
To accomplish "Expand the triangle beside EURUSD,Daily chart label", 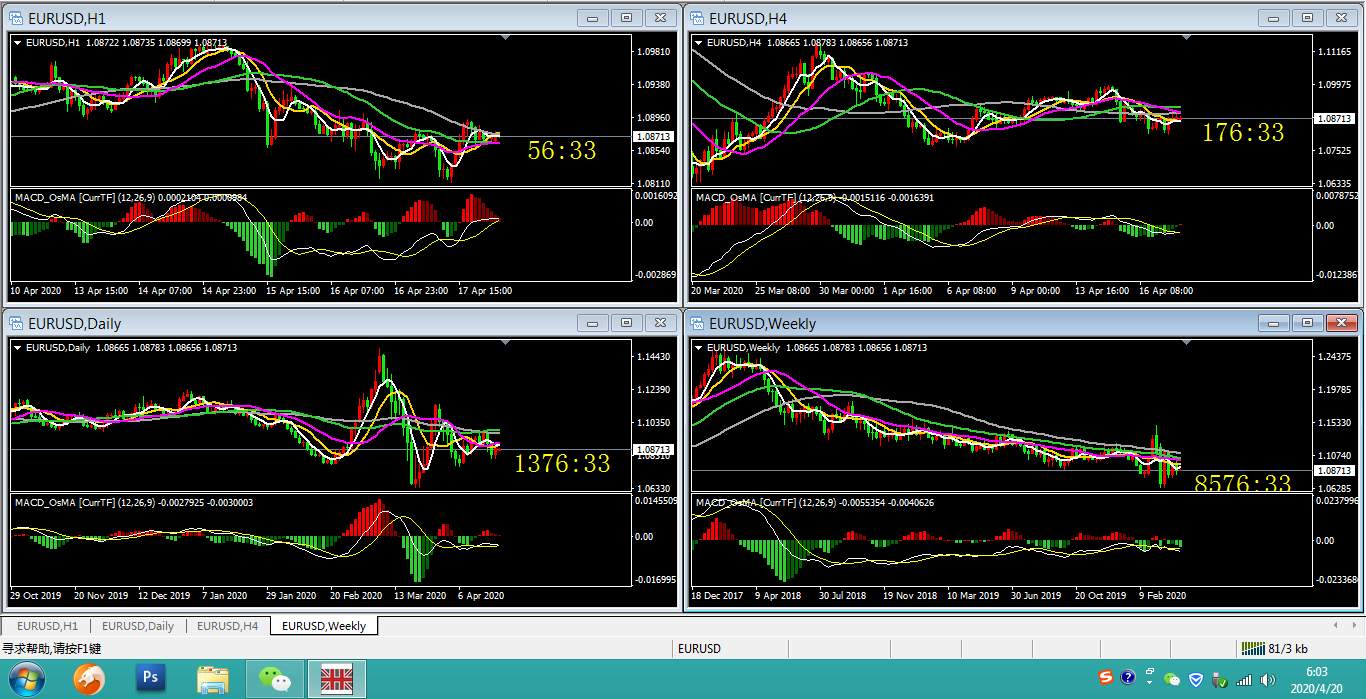I will (x=17, y=347).
